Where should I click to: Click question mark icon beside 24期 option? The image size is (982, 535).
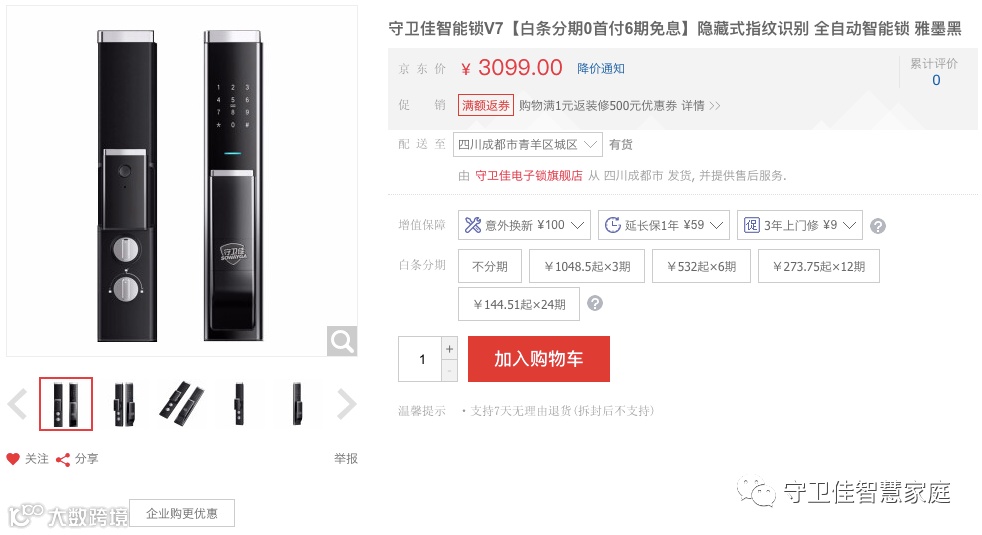point(595,303)
